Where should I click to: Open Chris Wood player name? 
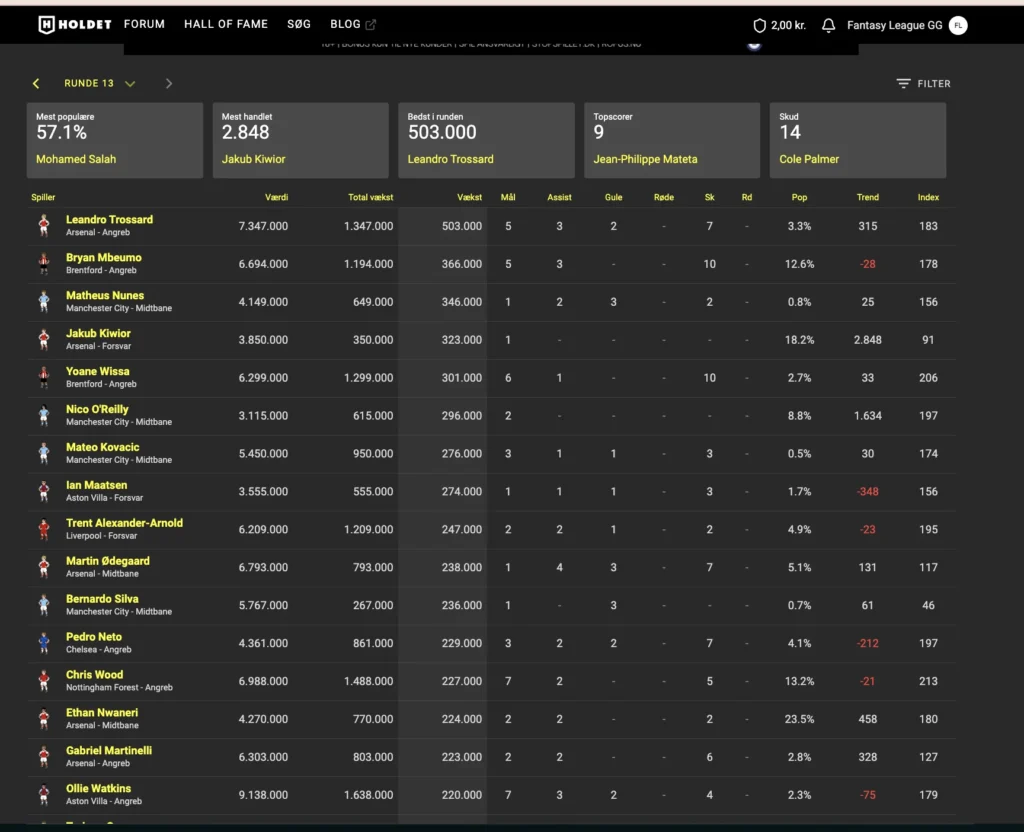94,674
